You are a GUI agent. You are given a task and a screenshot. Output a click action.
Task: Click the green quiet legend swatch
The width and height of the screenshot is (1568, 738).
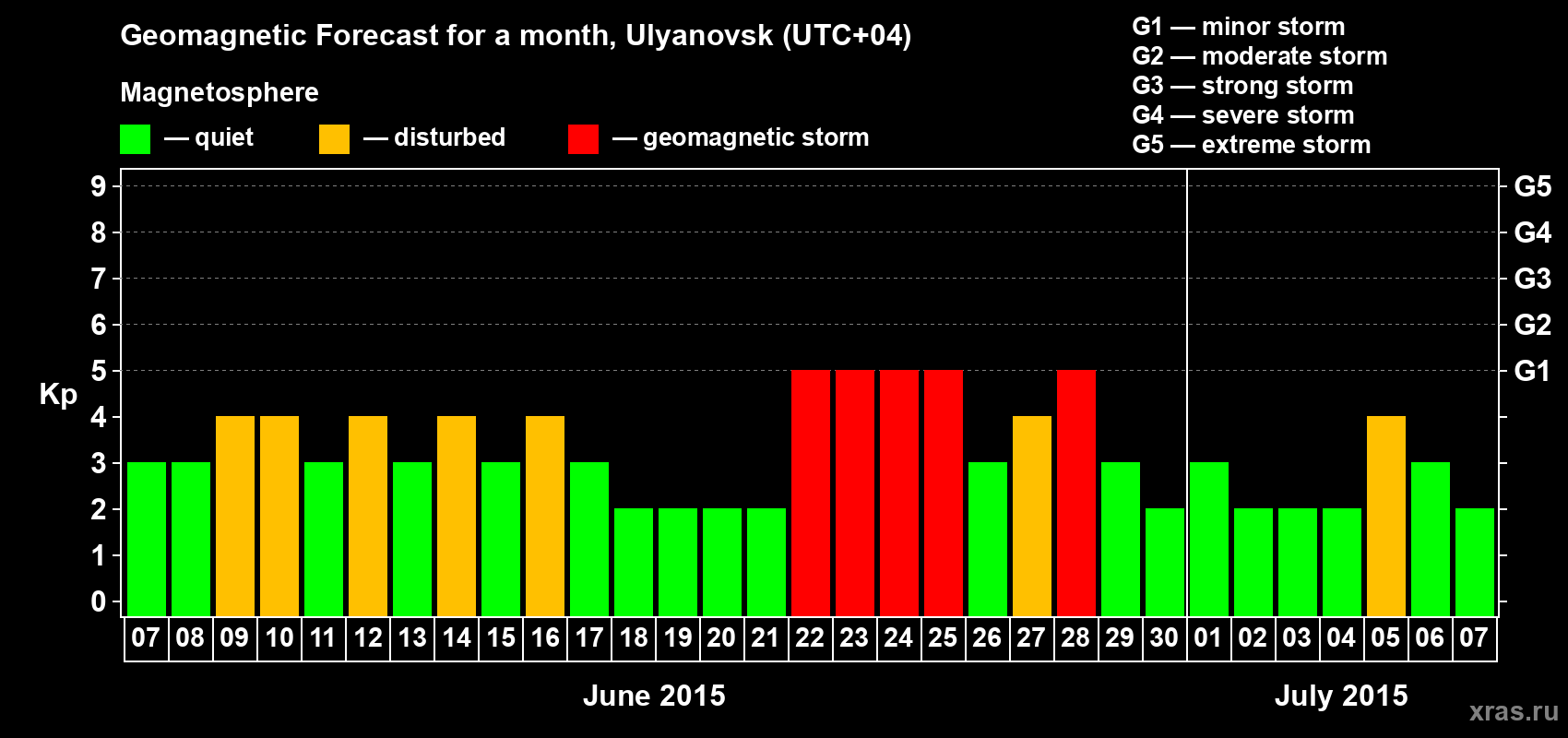(x=136, y=139)
